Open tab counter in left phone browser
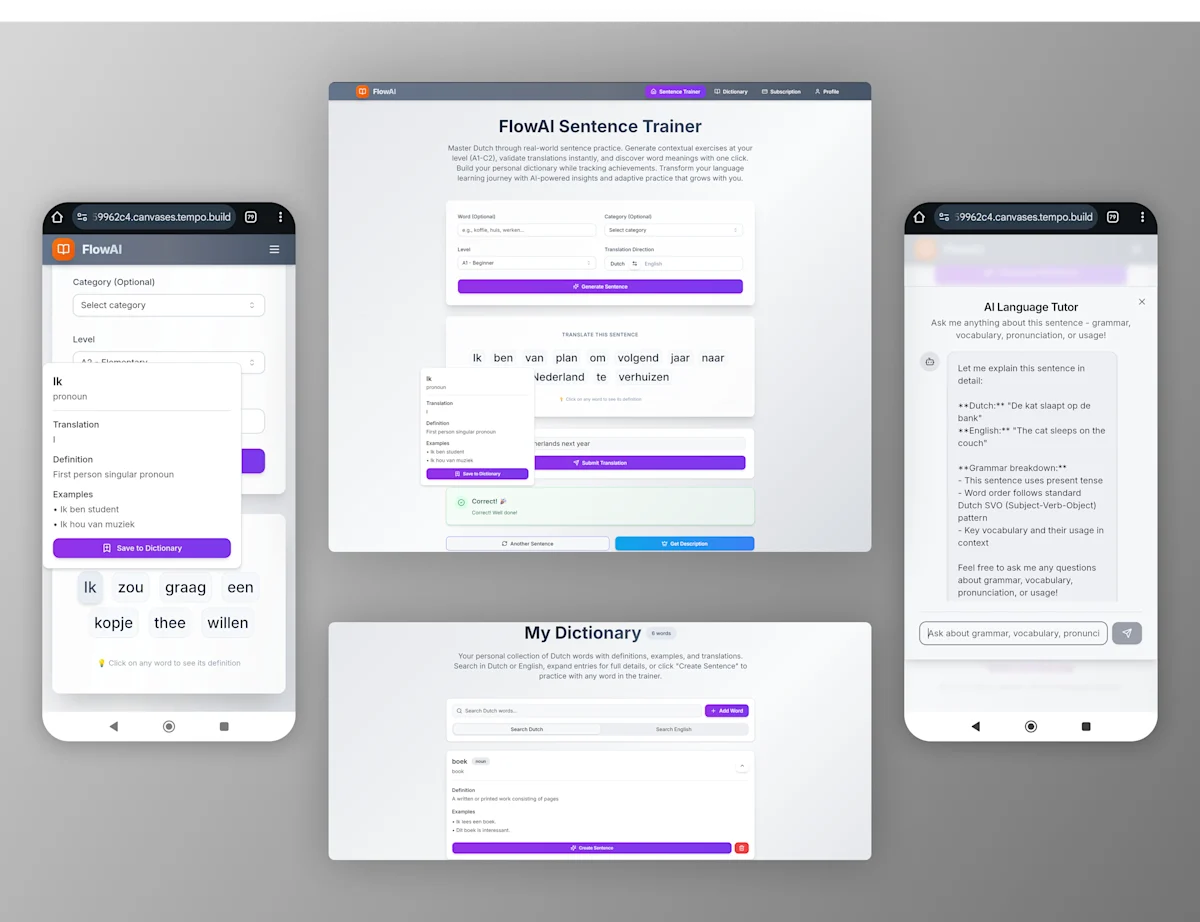Image resolution: width=1200 pixels, height=922 pixels. point(251,217)
